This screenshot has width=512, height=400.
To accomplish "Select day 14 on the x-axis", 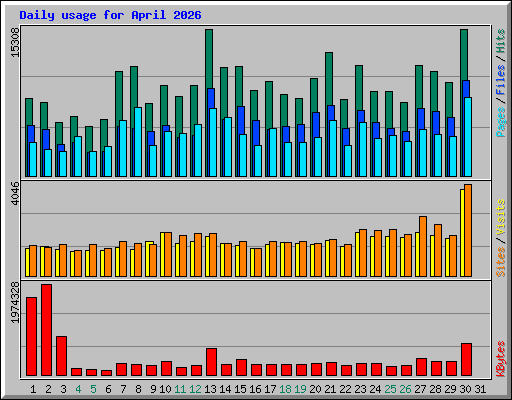I will point(225,389).
